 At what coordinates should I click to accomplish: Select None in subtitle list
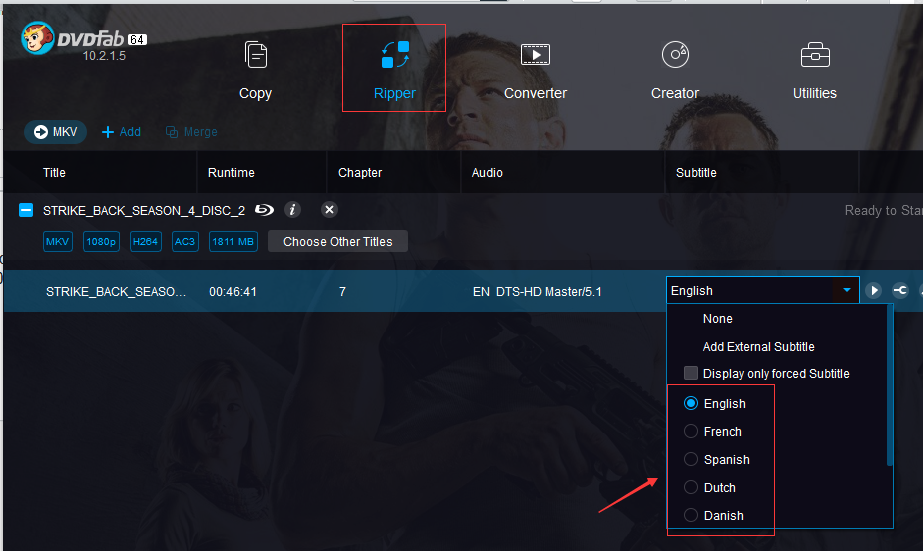(718, 318)
